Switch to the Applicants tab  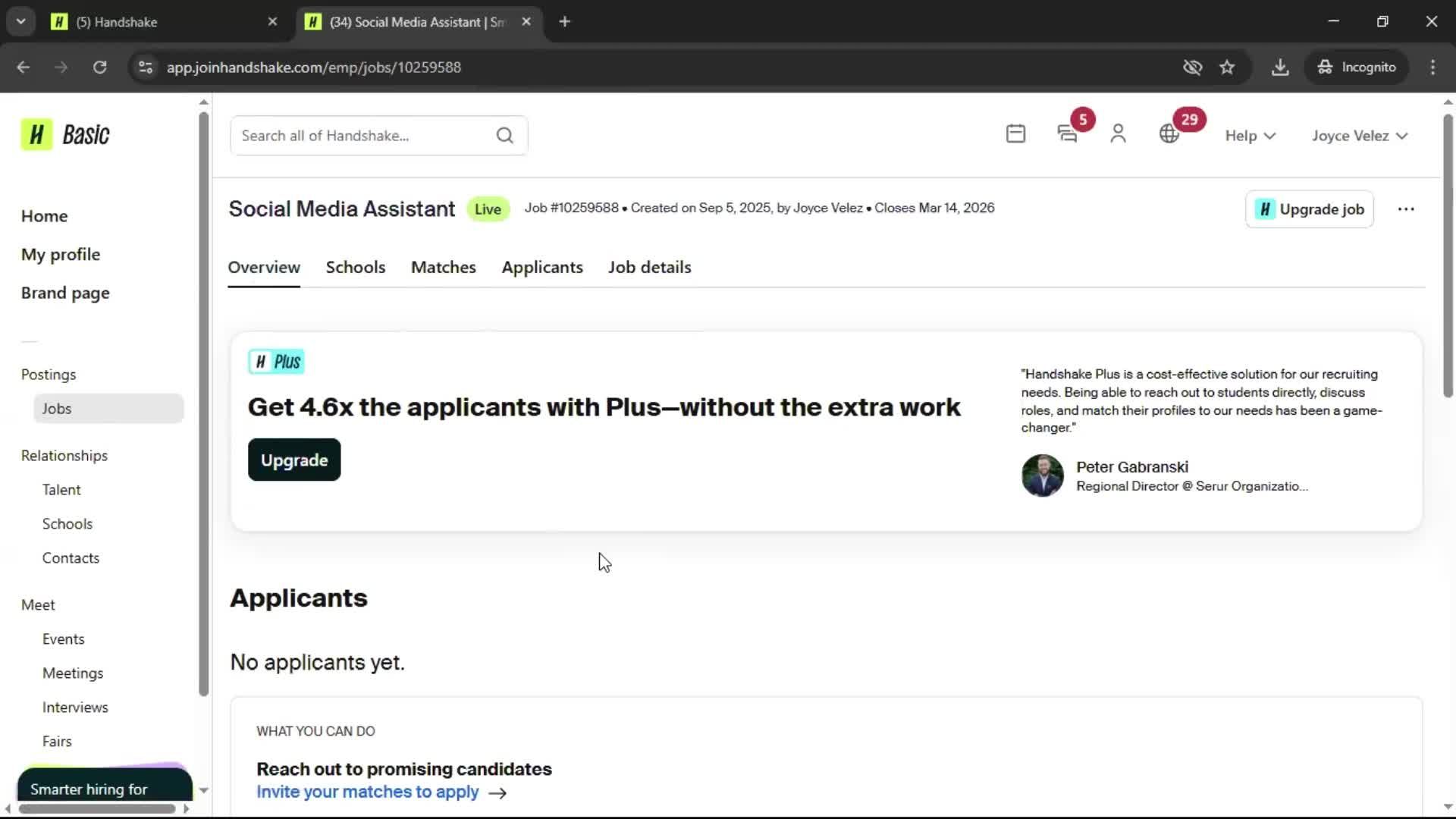(x=542, y=268)
